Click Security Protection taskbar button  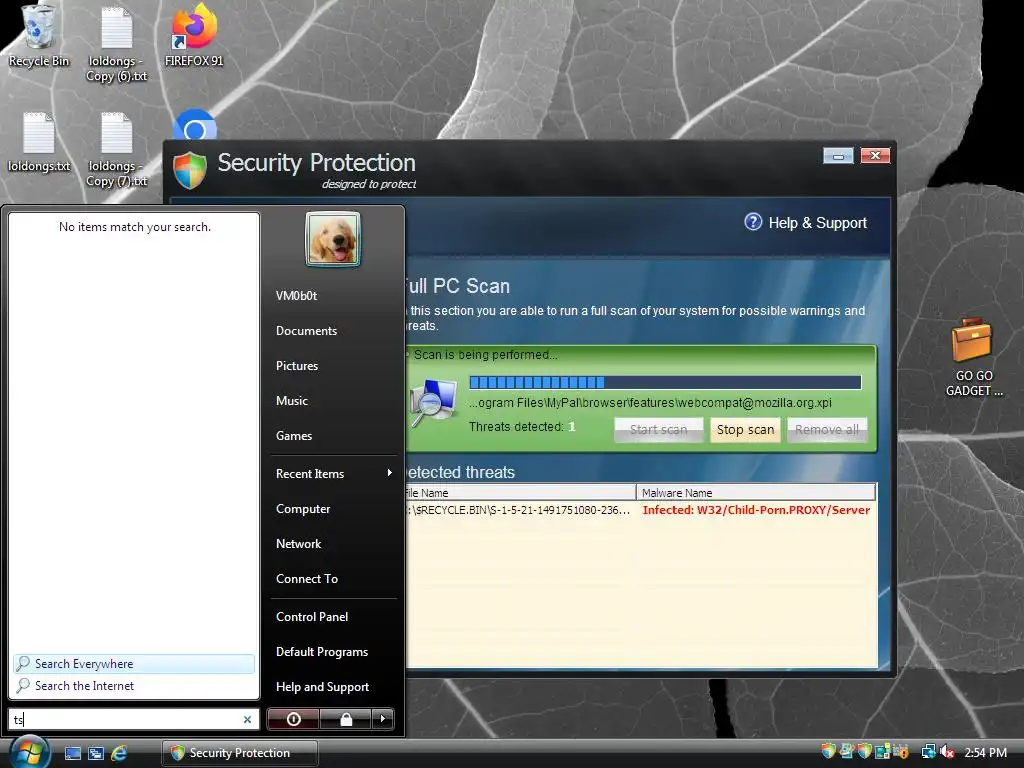coord(240,753)
